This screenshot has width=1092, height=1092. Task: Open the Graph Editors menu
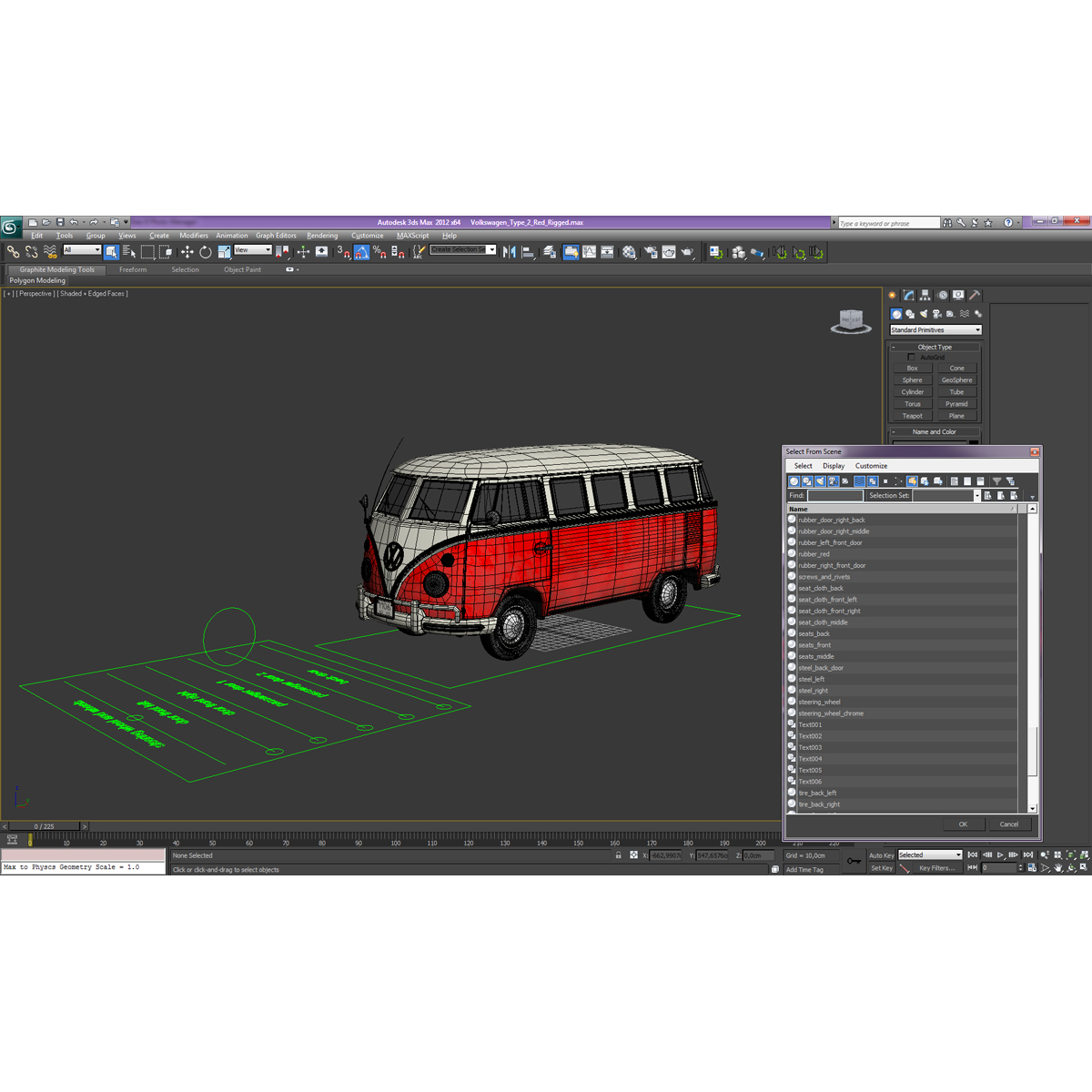pos(276,236)
